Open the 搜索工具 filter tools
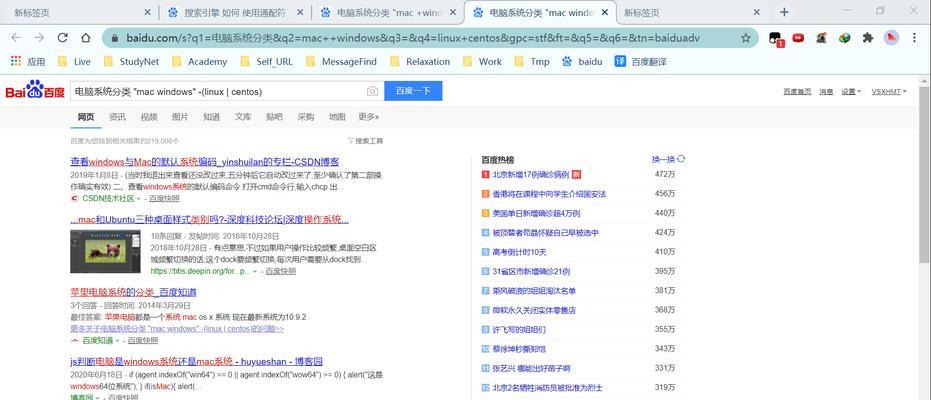Image resolution: width=931 pixels, height=400 pixels. (365, 141)
